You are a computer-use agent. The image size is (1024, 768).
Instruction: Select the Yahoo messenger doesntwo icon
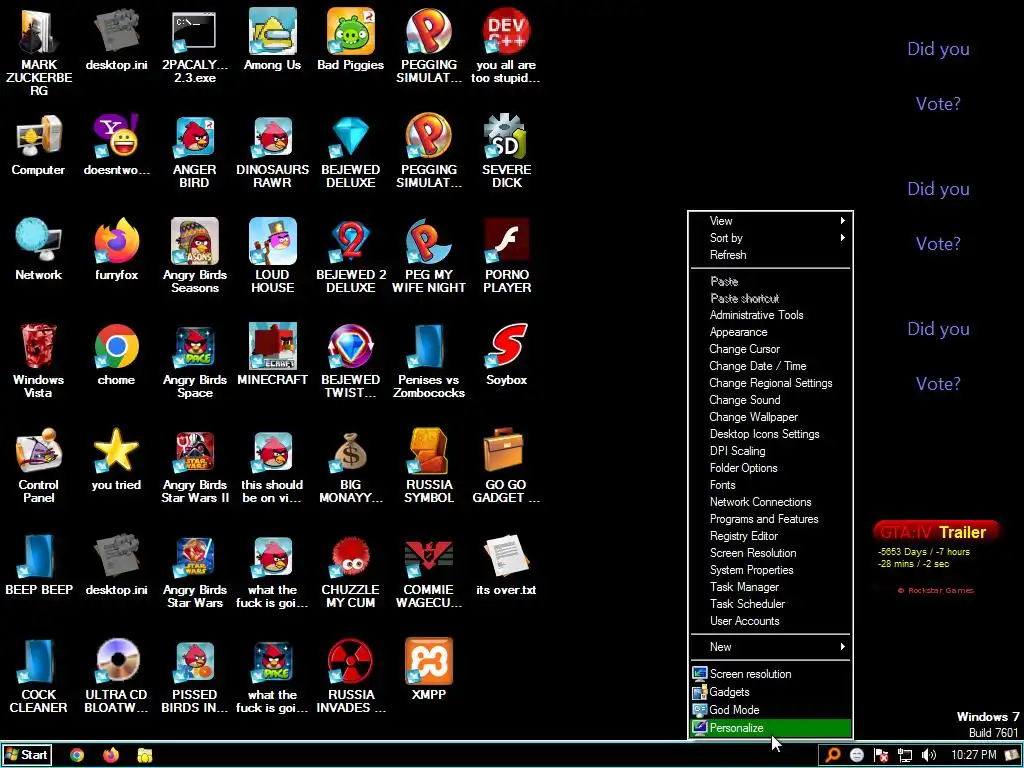[x=116, y=136]
